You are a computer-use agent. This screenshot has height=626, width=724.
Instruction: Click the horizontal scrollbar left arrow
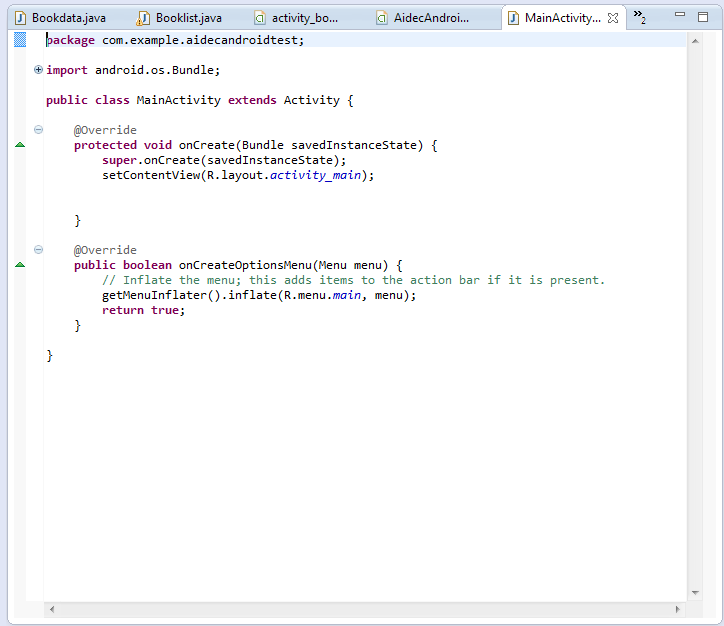52,609
